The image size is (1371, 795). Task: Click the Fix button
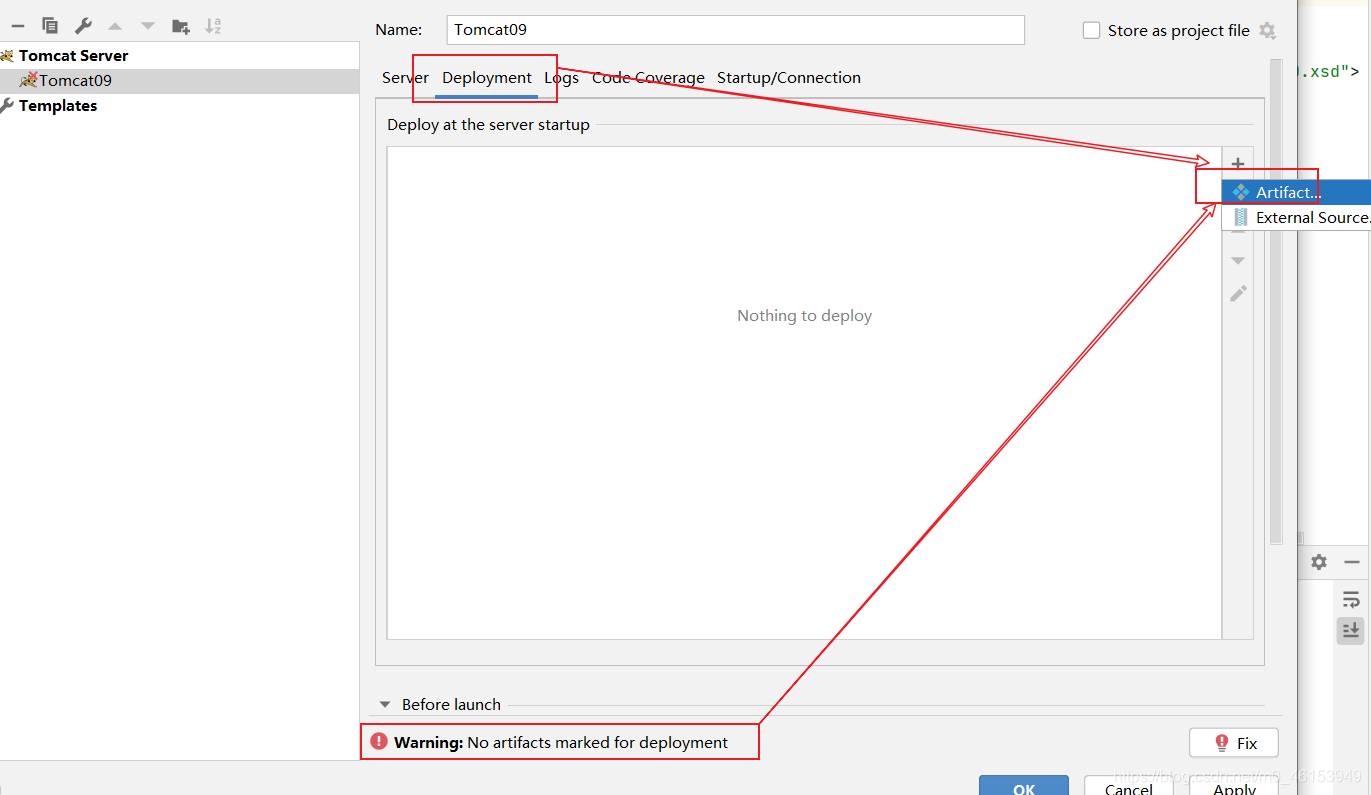(x=1234, y=743)
